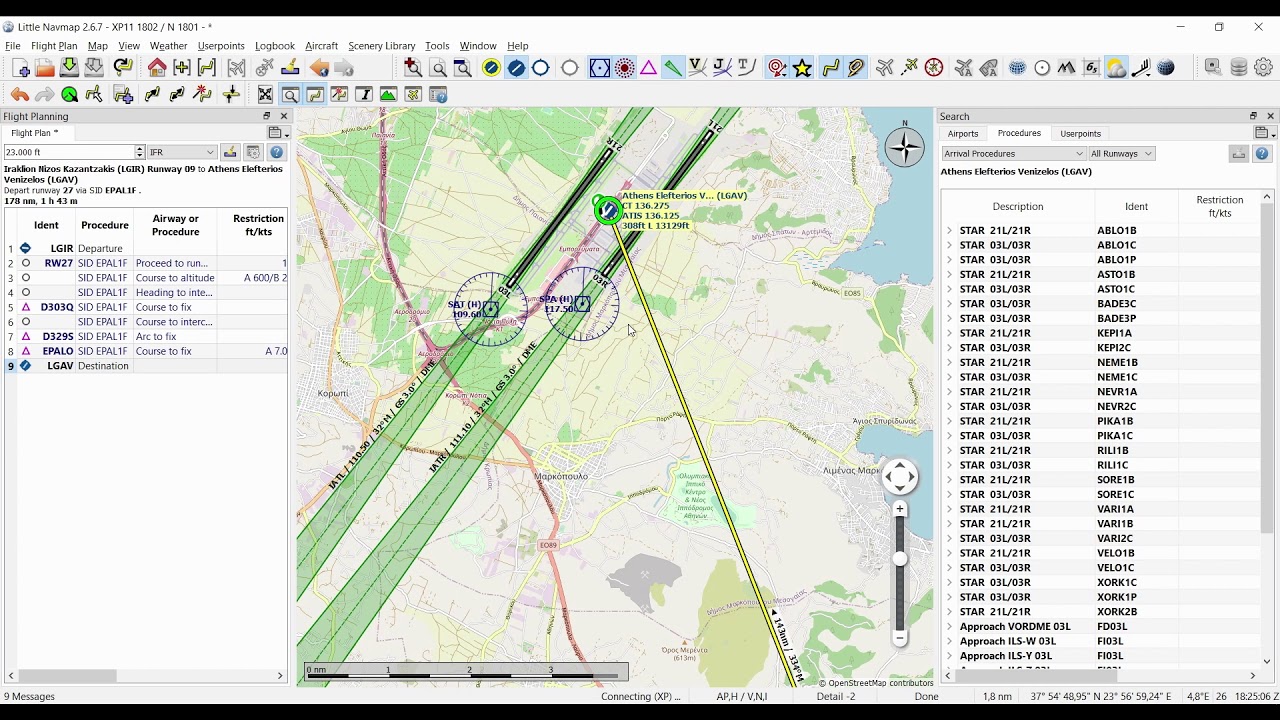This screenshot has height=720, width=1280.
Task: Open a flight plan file
Action: [x=44, y=68]
